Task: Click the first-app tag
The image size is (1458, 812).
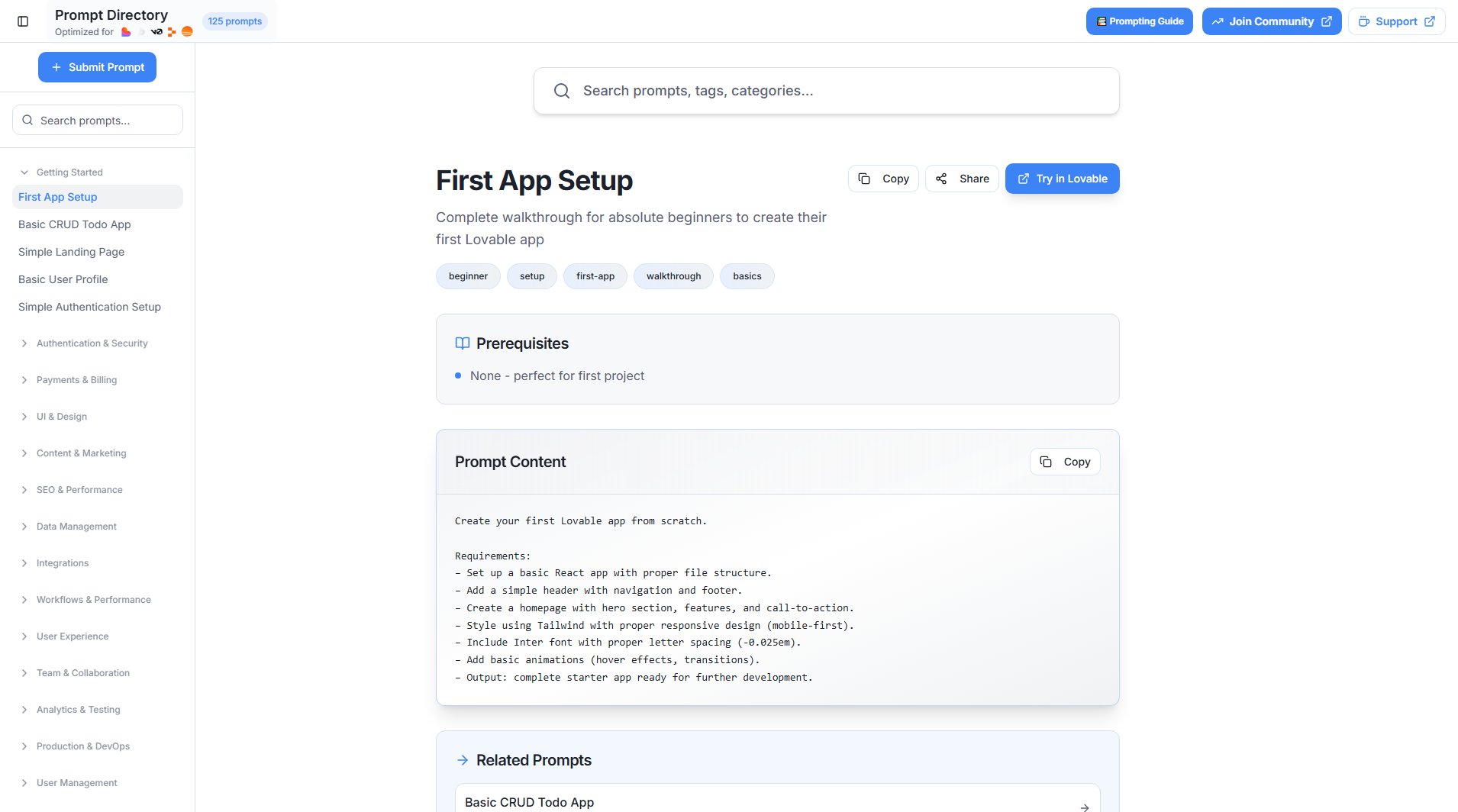Action: coord(595,276)
